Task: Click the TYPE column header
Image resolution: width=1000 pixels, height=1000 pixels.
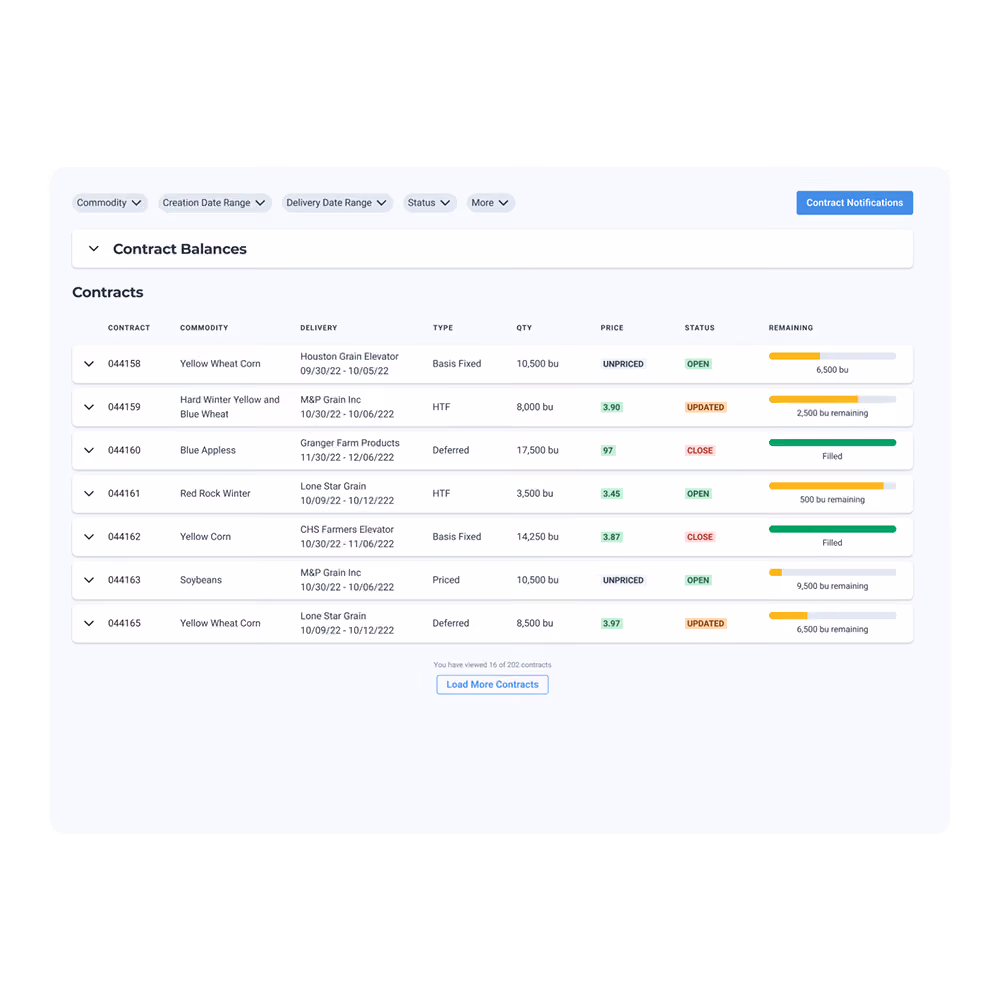Action: 443,328
